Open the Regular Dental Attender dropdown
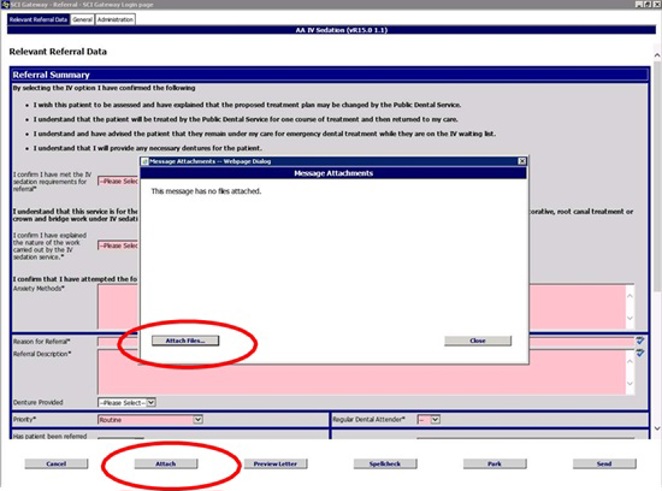This screenshot has width=662, height=491. tap(429, 420)
